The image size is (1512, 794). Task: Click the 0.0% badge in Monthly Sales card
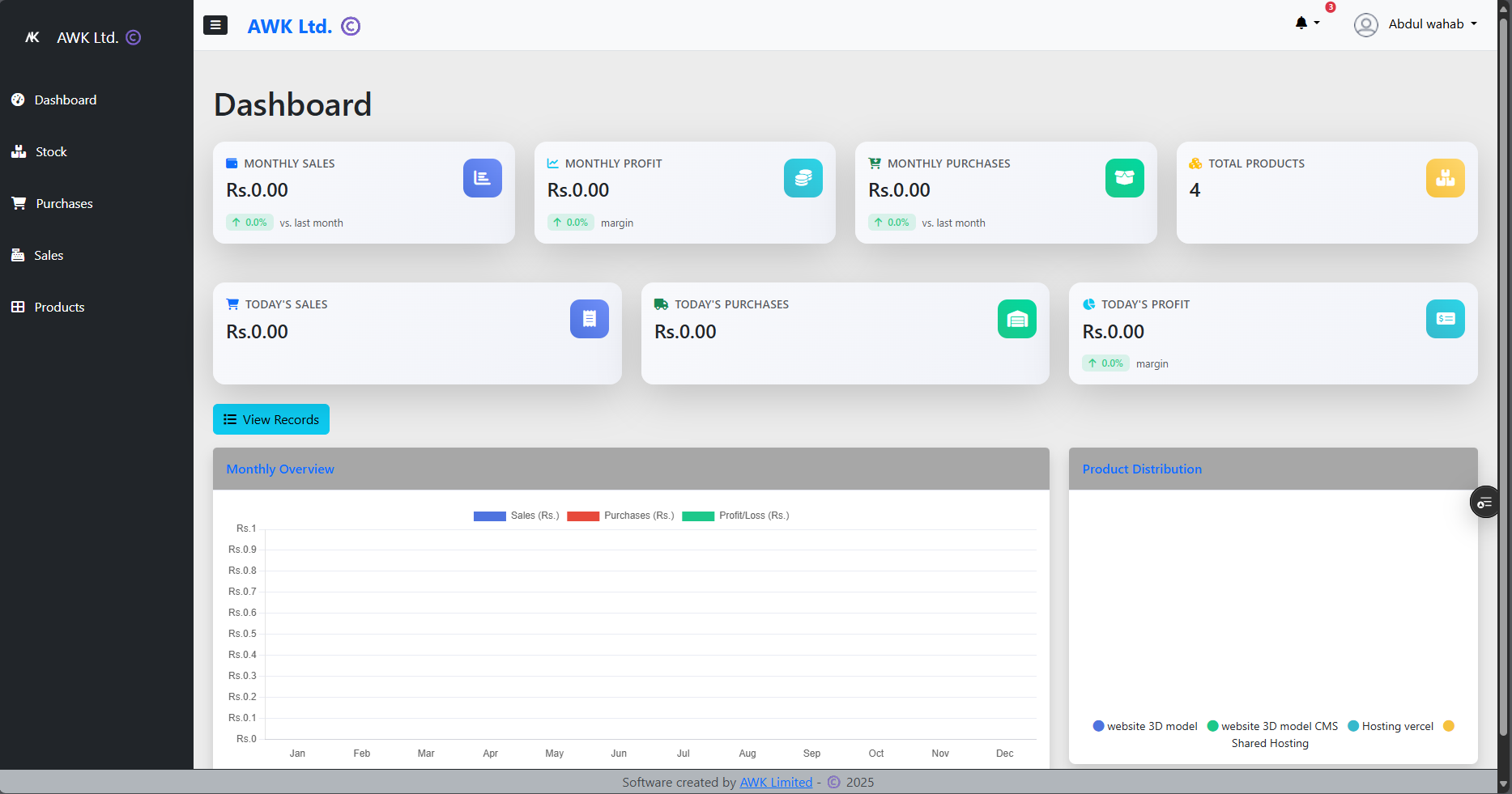point(249,223)
